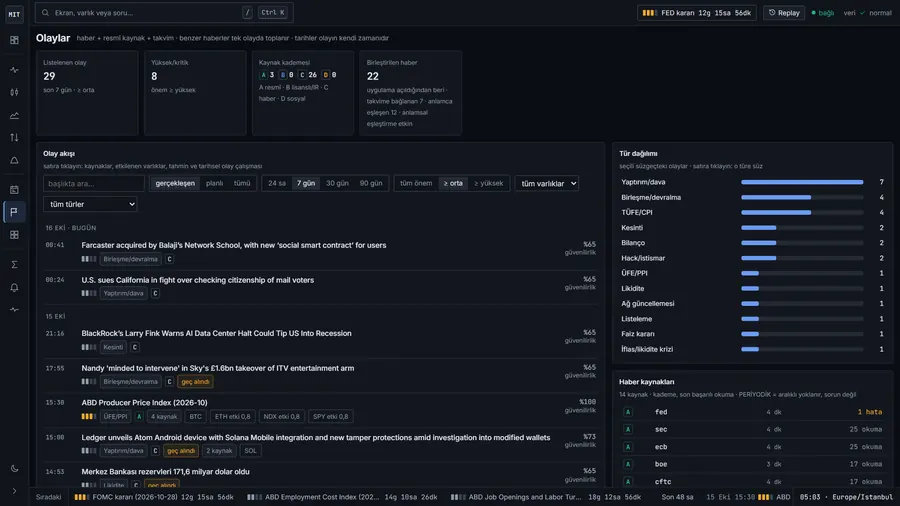Click the A tier badge next to ecb source
Image resolution: width=900 pixels, height=506 pixels.
coord(628,447)
